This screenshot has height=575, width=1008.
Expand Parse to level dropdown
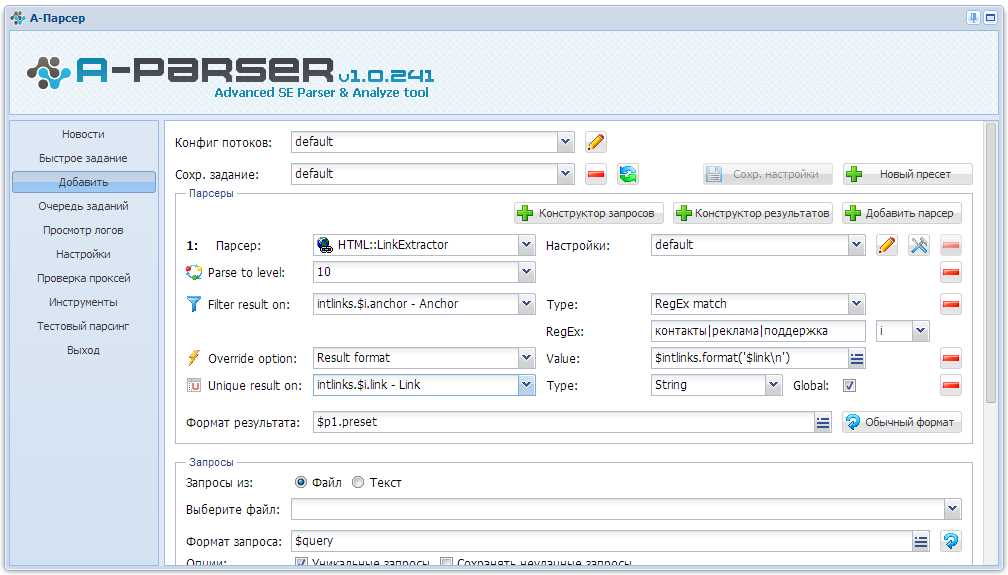coord(526,272)
